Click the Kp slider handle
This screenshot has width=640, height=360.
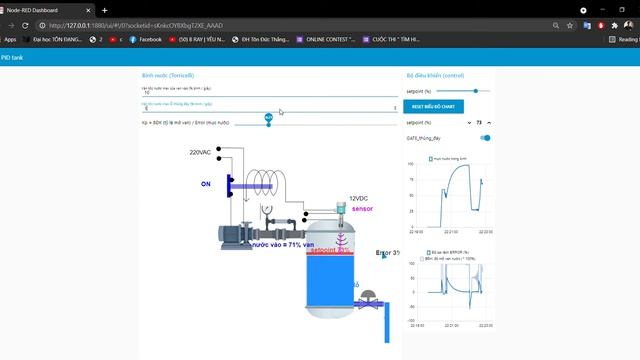pos(269,124)
